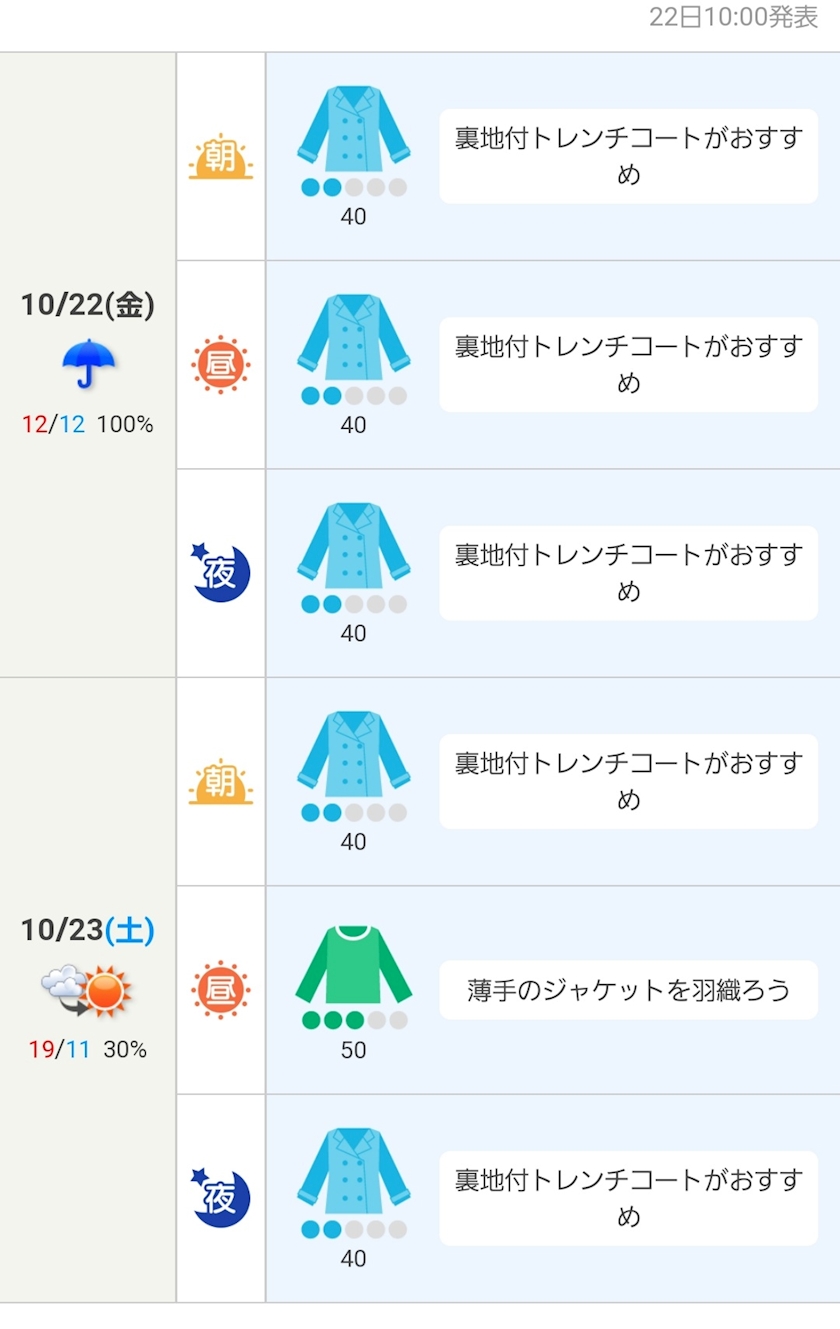Tap the cloudy-to-sunny weather icon for 10/23
The height and width of the screenshot is (1329, 840).
coord(87,988)
